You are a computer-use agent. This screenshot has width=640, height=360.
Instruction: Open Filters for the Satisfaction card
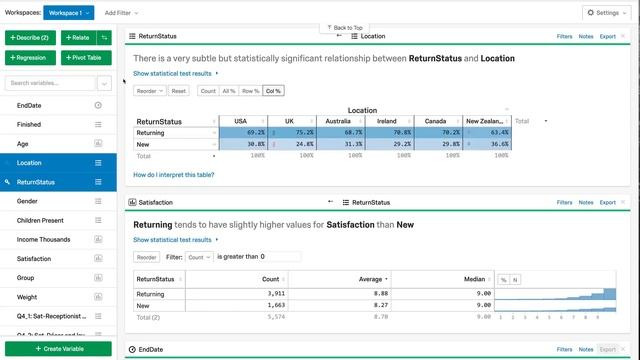(x=564, y=202)
